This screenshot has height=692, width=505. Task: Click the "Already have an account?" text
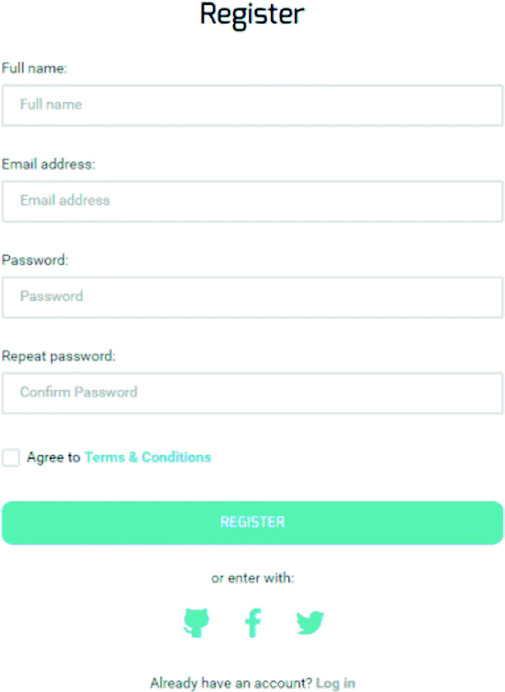[x=231, y=683]
